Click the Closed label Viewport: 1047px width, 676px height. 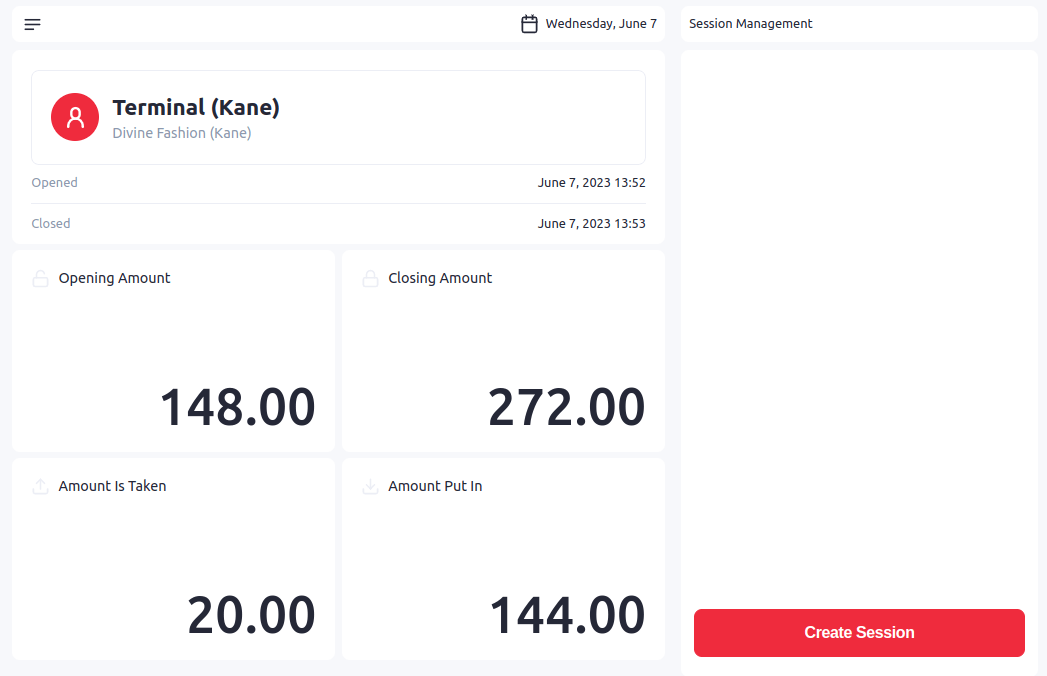point(51,223)
